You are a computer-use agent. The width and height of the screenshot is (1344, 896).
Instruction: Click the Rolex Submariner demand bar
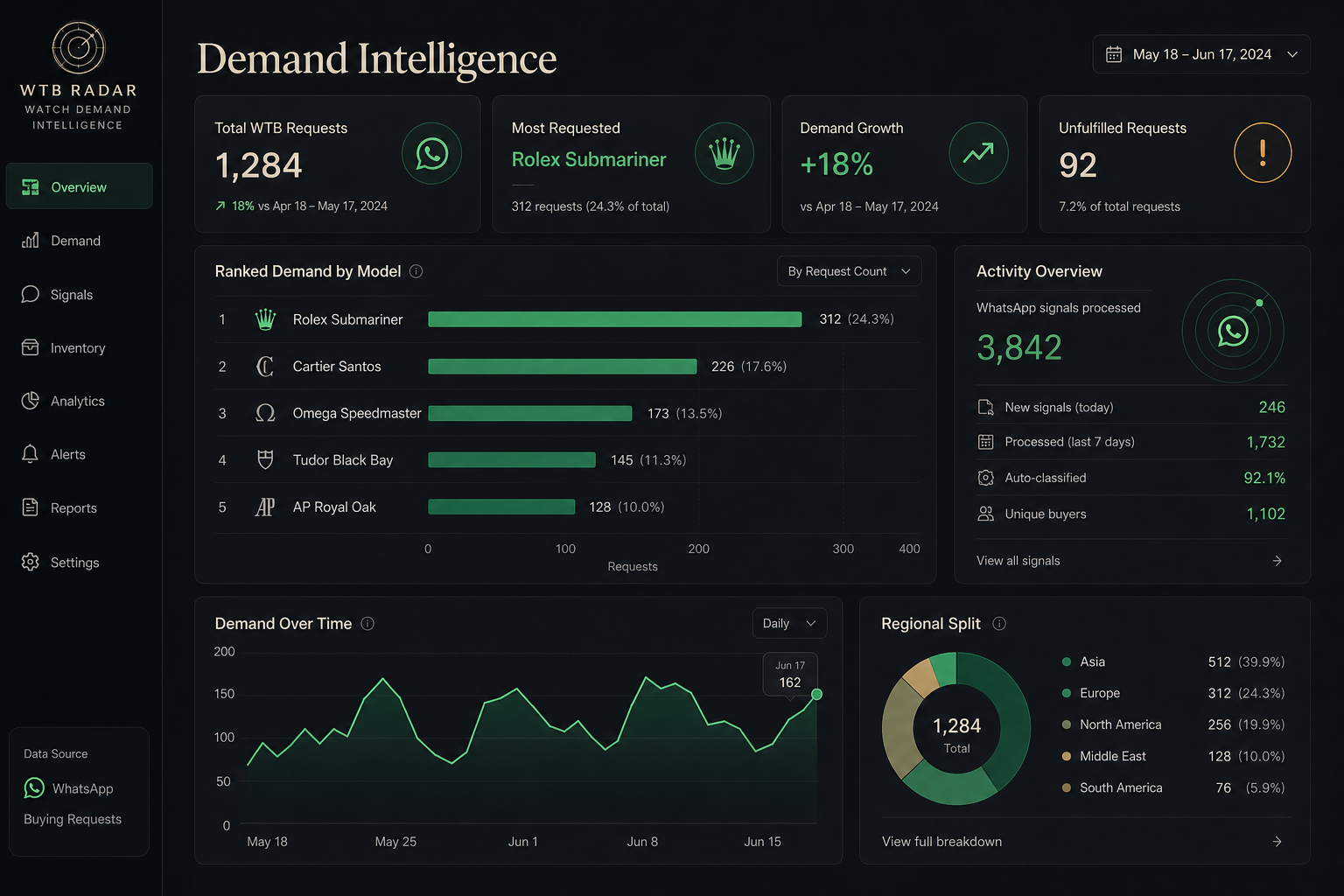(615, 319)
